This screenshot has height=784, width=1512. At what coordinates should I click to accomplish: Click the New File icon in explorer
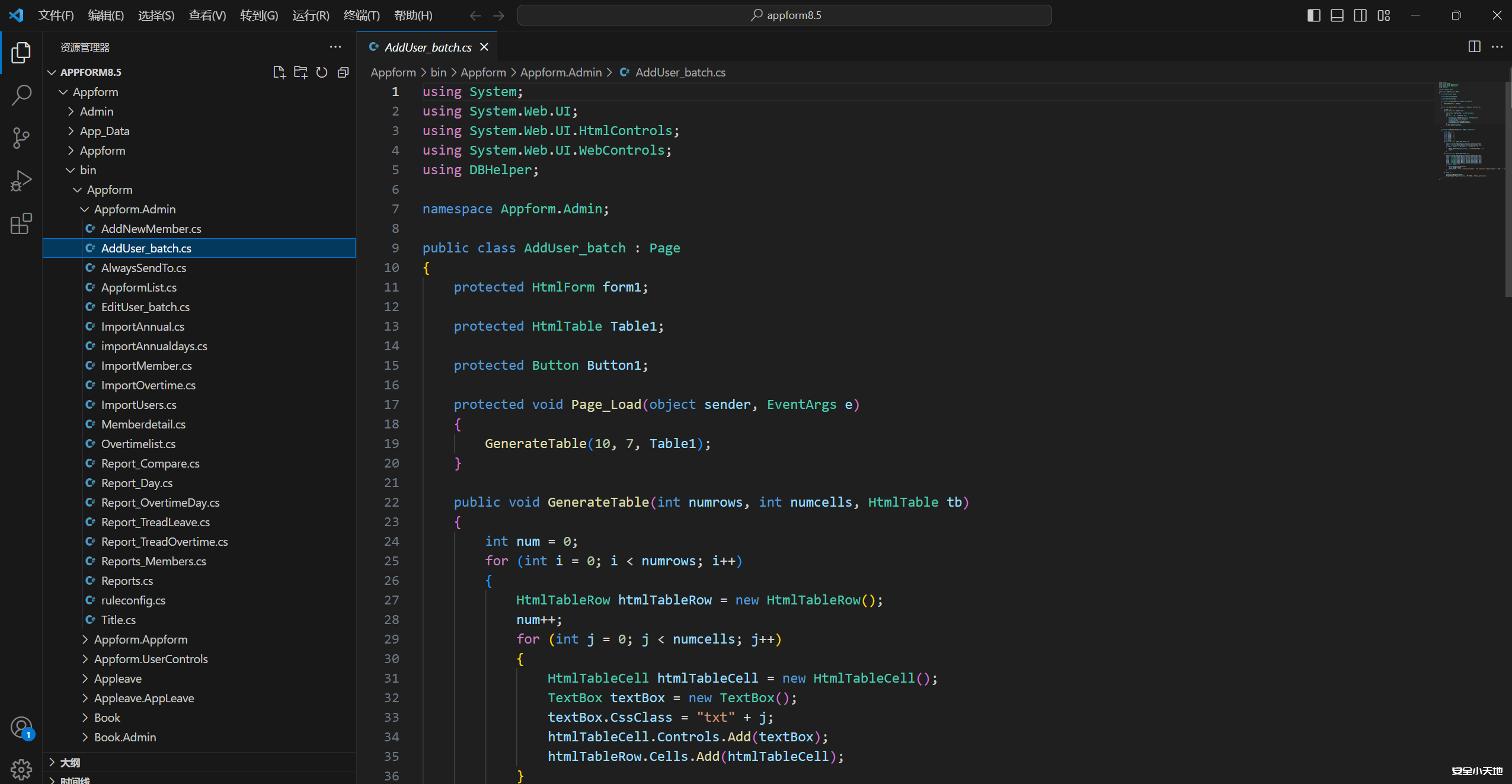point(279,72)
